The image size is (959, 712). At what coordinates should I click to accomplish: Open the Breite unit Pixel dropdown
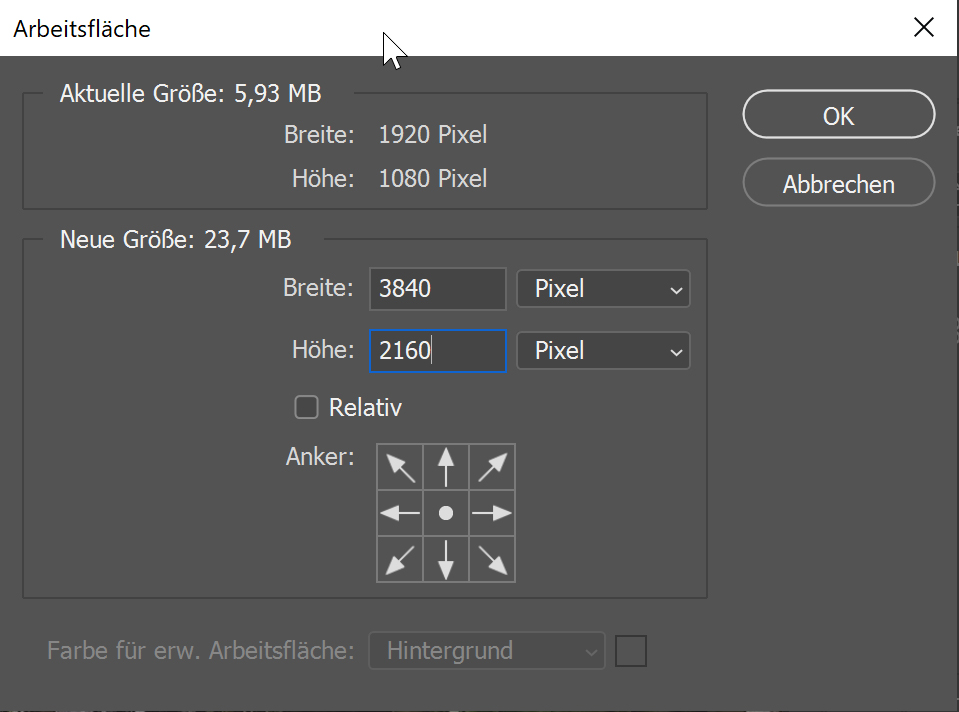603,289
